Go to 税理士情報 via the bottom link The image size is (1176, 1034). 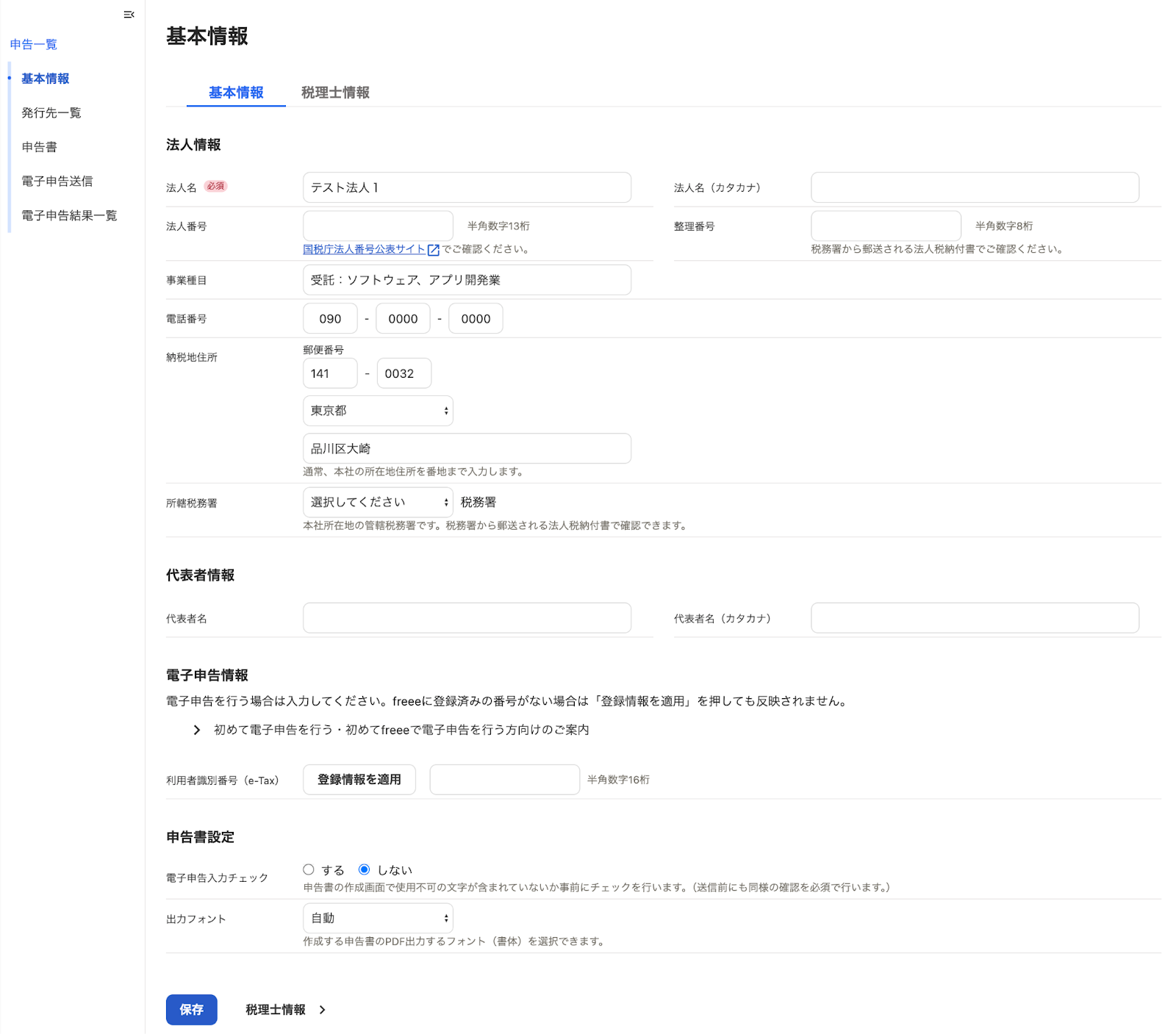click(276, 1010)
